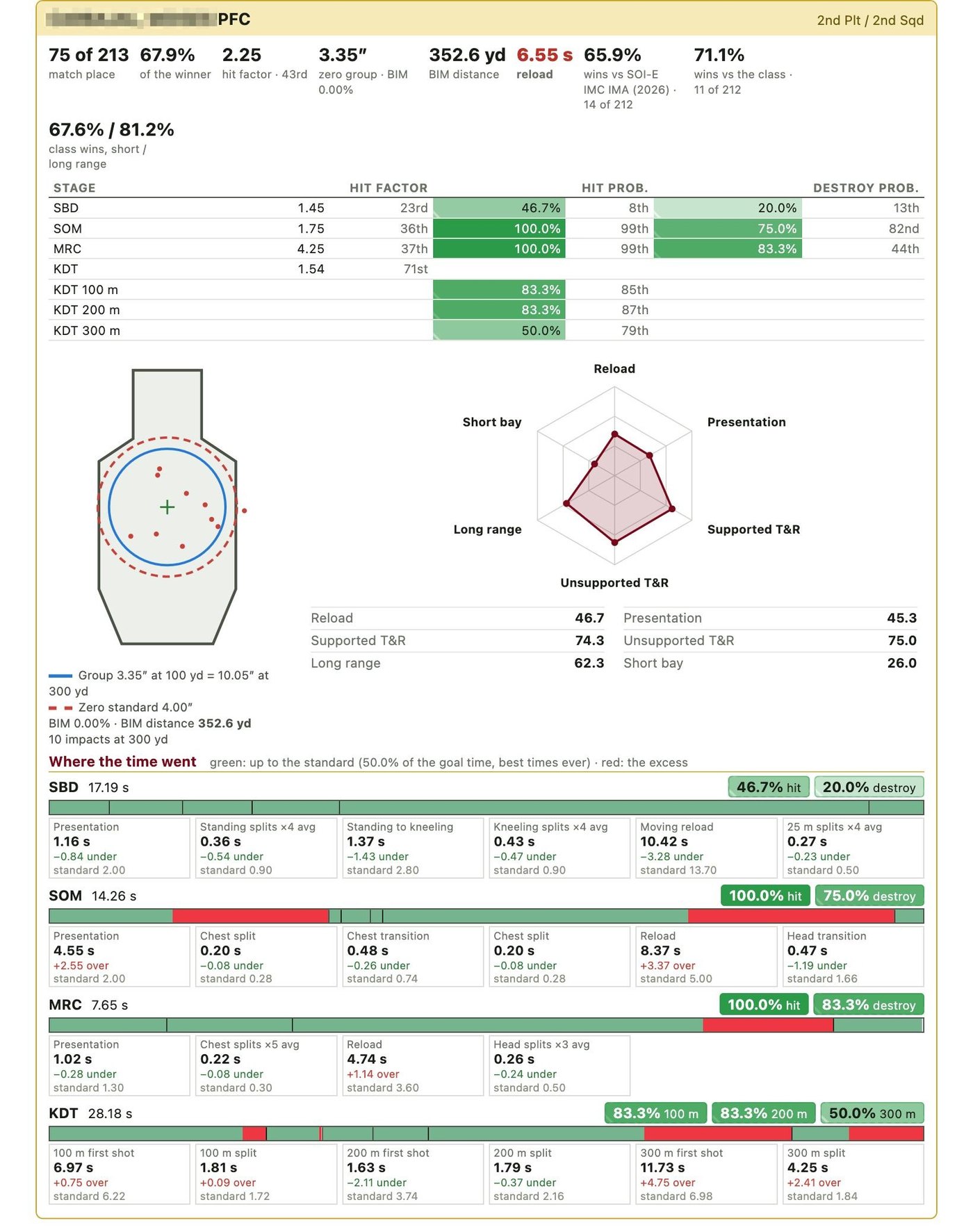This screenshot has height=1232, width=973.
Task: Click the KDT 71st rank cell
Action: tap(416, 269)
